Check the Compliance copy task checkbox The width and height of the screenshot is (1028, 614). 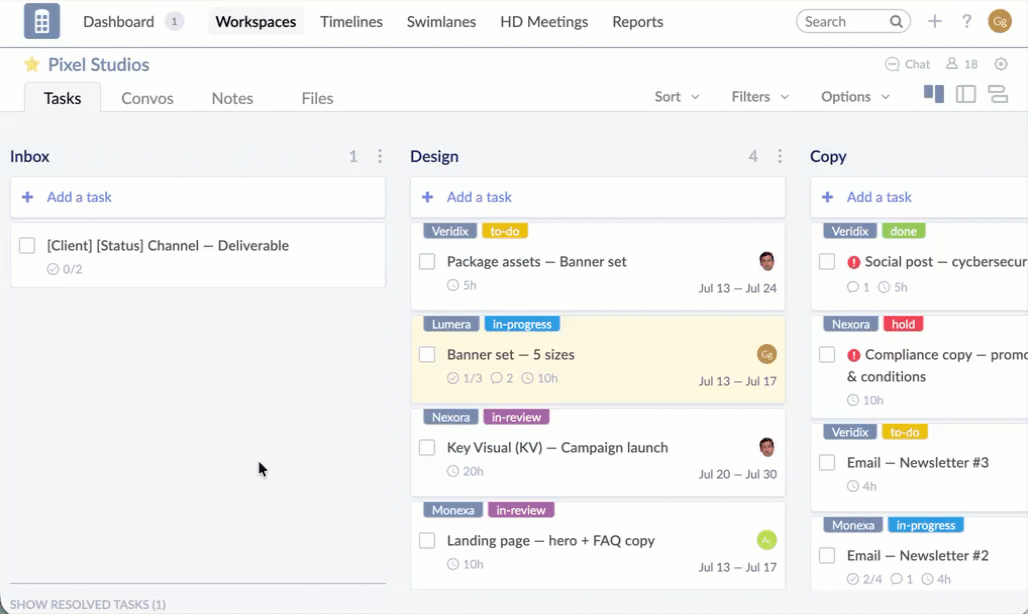(x=827, y=355)
